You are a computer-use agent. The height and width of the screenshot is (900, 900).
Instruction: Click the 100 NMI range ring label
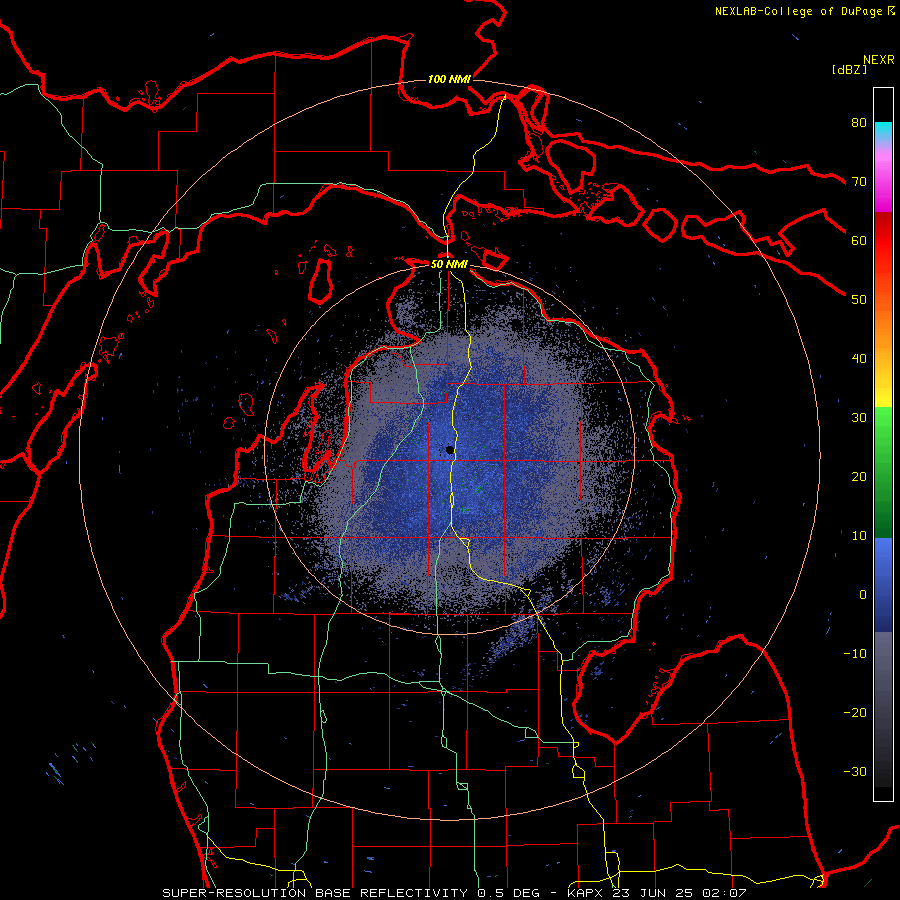click(x=449, y=79)
